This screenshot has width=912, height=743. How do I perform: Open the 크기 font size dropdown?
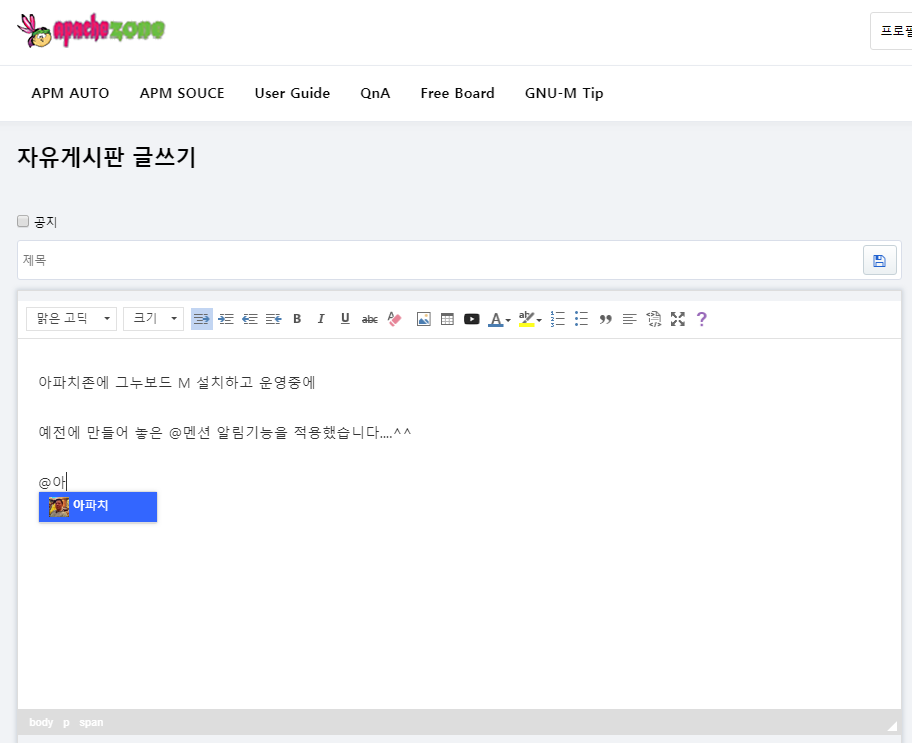click(x=153, y=318)
